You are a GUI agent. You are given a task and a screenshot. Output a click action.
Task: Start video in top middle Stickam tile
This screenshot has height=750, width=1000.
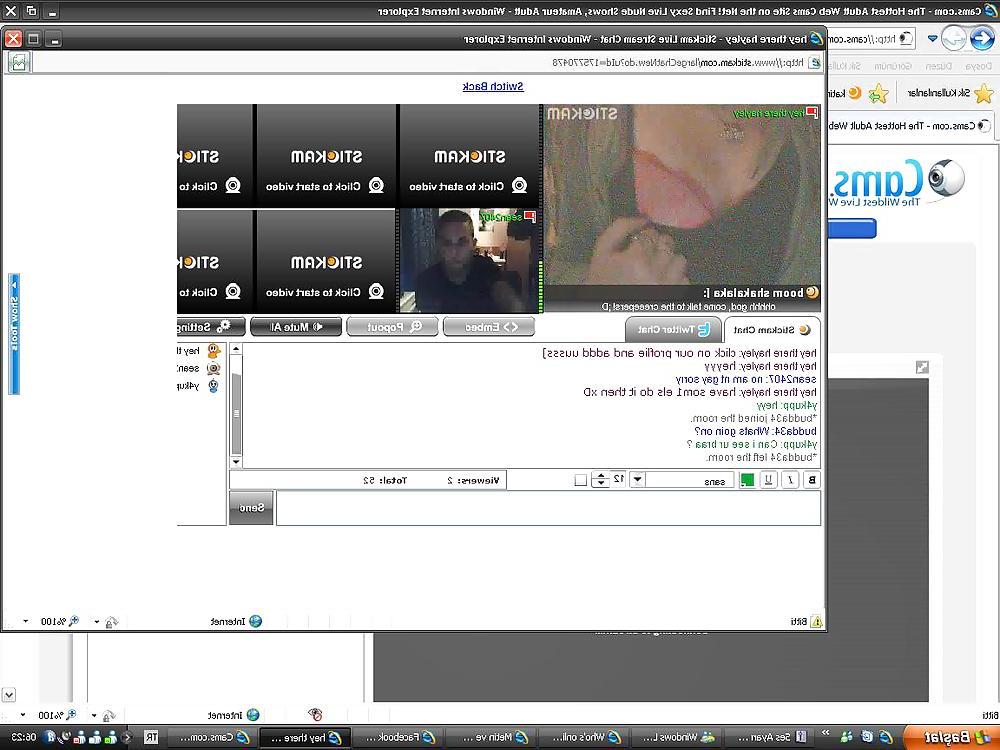click(326, 156)
